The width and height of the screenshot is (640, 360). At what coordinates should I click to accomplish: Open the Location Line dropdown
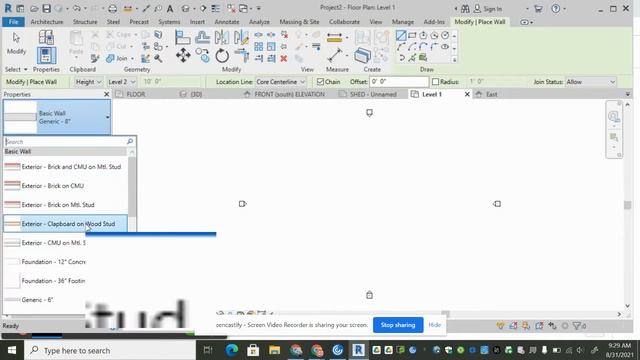(x=280, y=82)
